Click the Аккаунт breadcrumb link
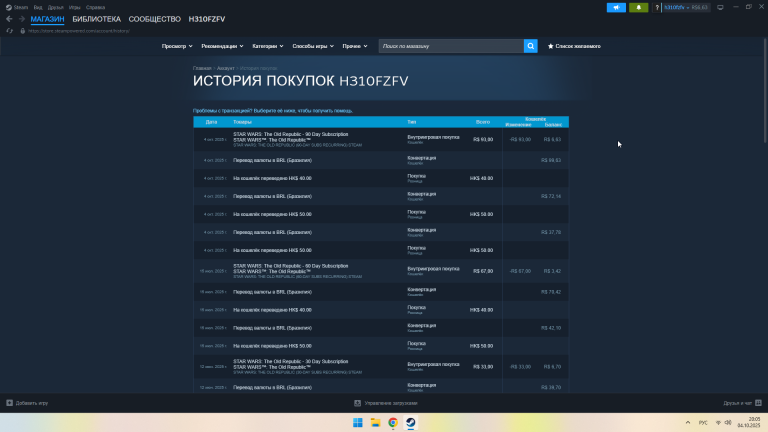The width and height of the screenshot is (768, 432). (225, 68)
